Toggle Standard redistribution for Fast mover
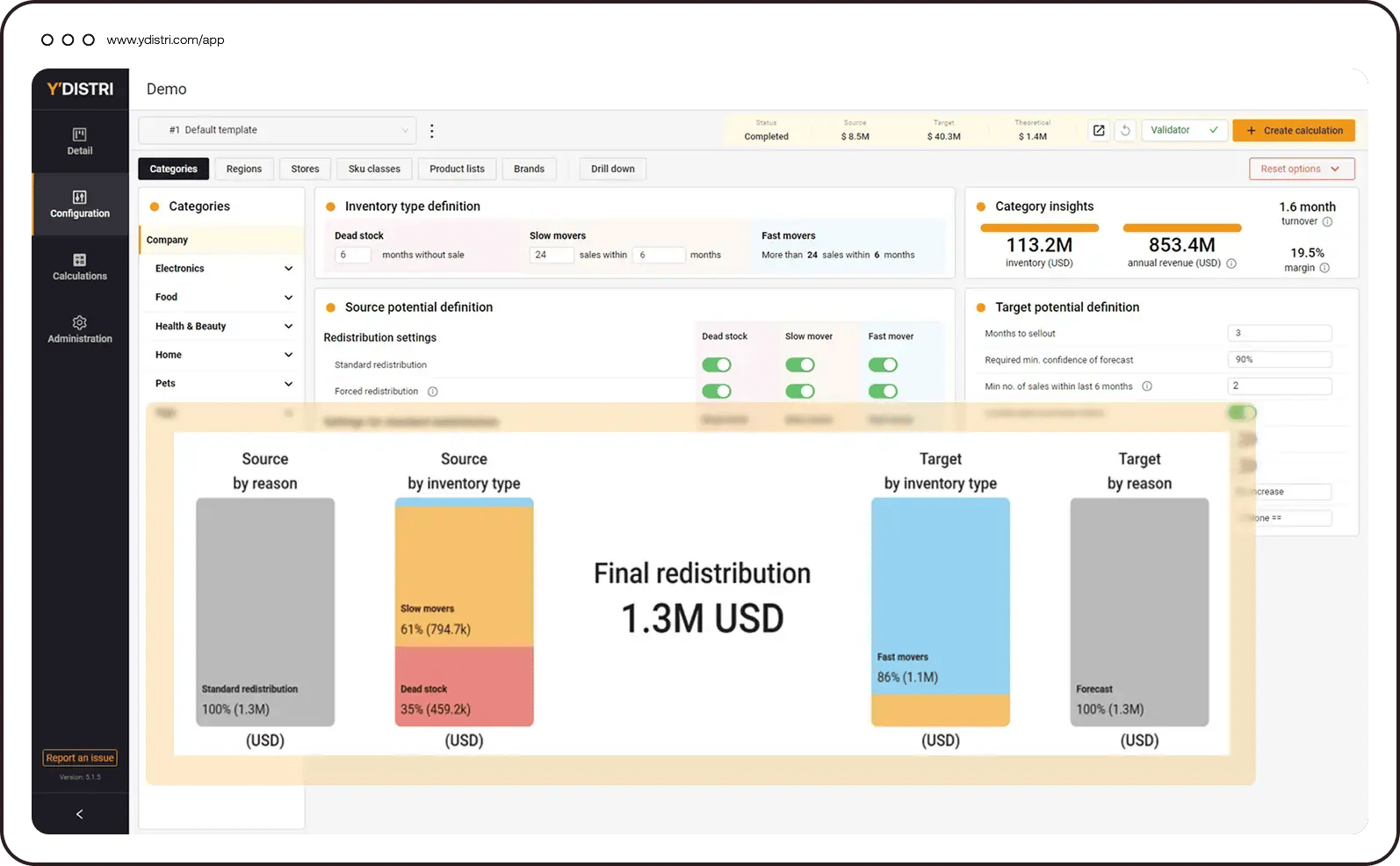This screenshot has width=1400, height=866. (883, 364)
